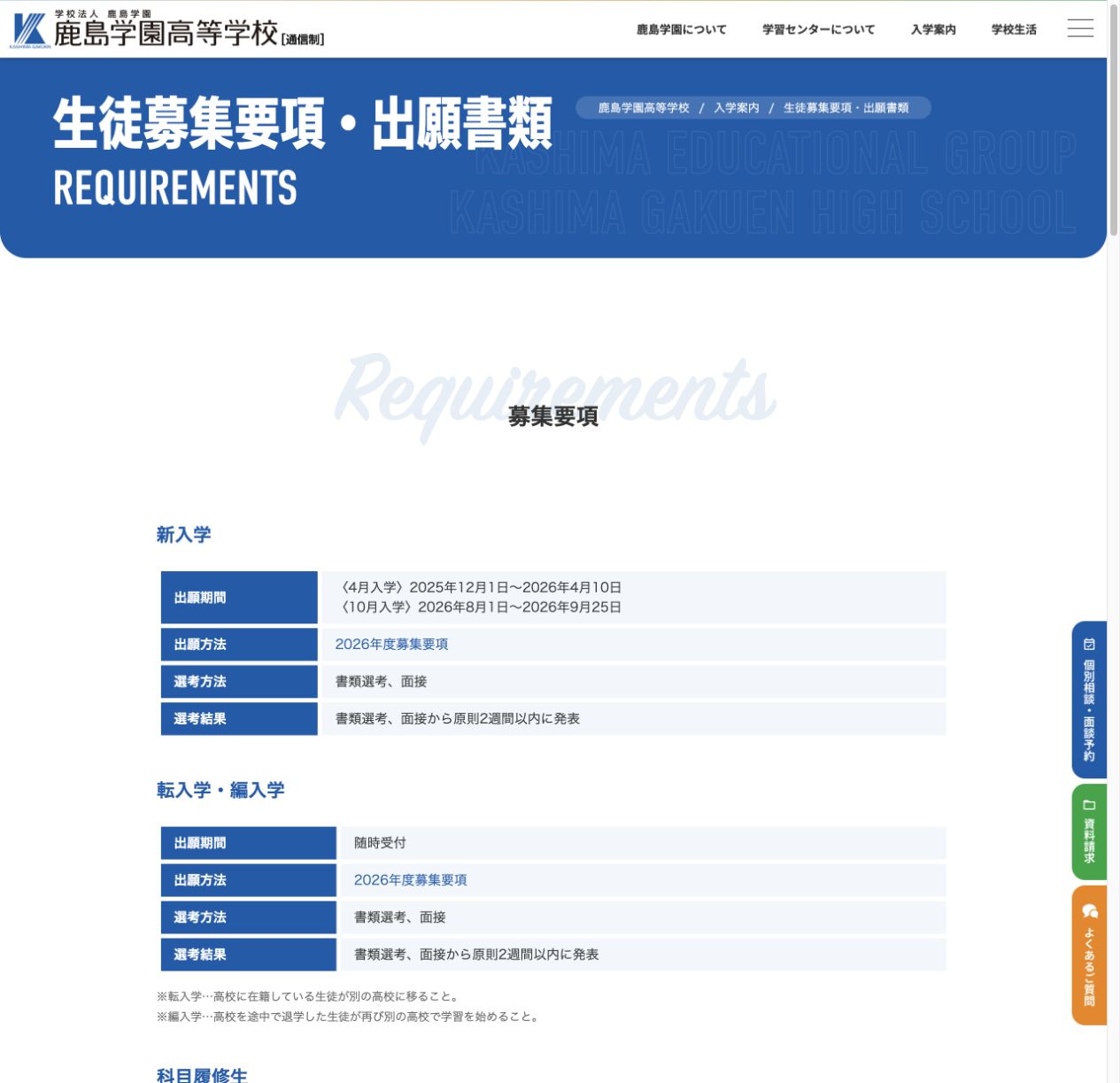Open 鹿島学園について menu
1120x1083 pixels.
click(x=681, y=29)
